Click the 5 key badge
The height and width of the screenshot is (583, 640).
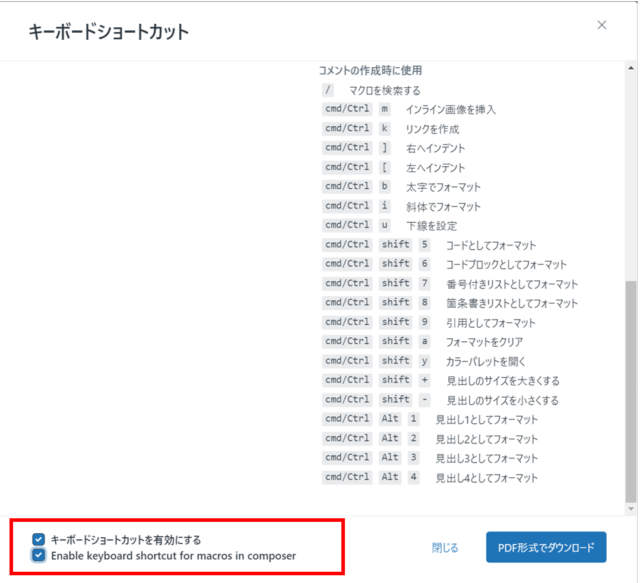[424, 245]
